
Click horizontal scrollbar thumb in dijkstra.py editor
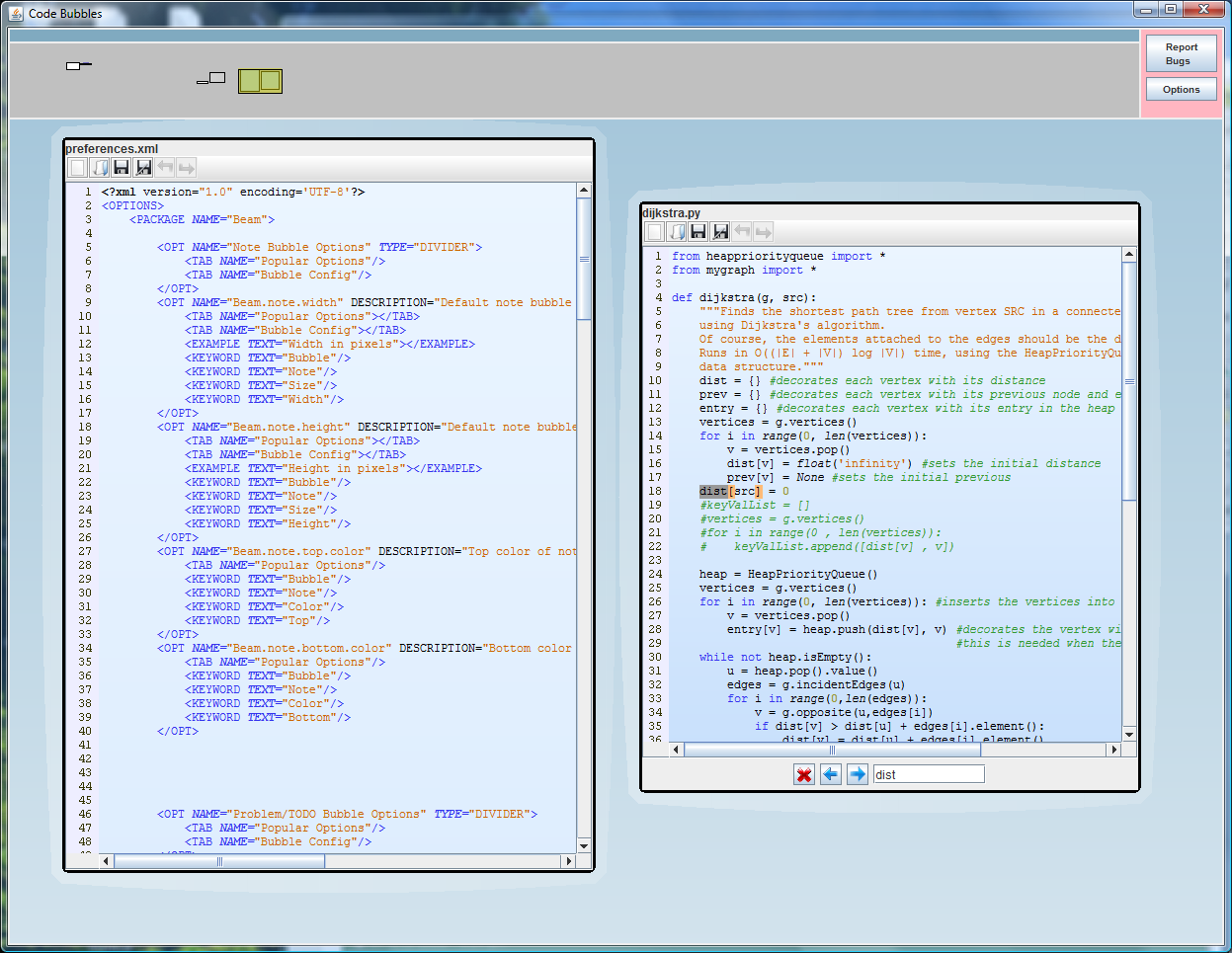832,750
